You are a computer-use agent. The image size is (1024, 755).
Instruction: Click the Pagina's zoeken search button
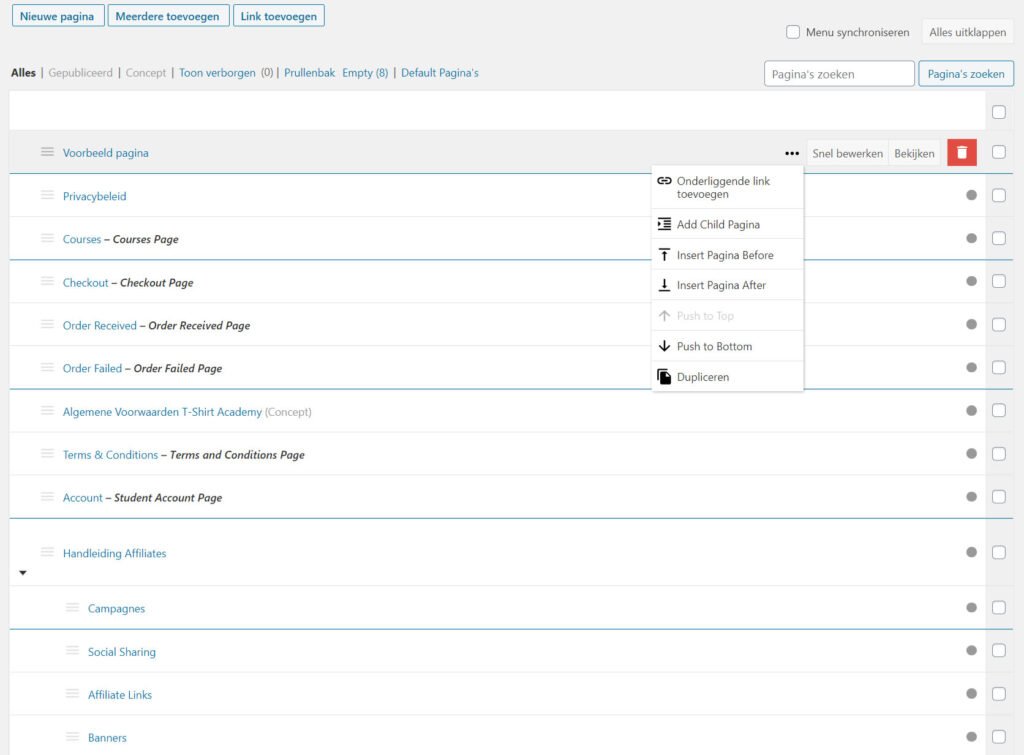tap(966, 74)
